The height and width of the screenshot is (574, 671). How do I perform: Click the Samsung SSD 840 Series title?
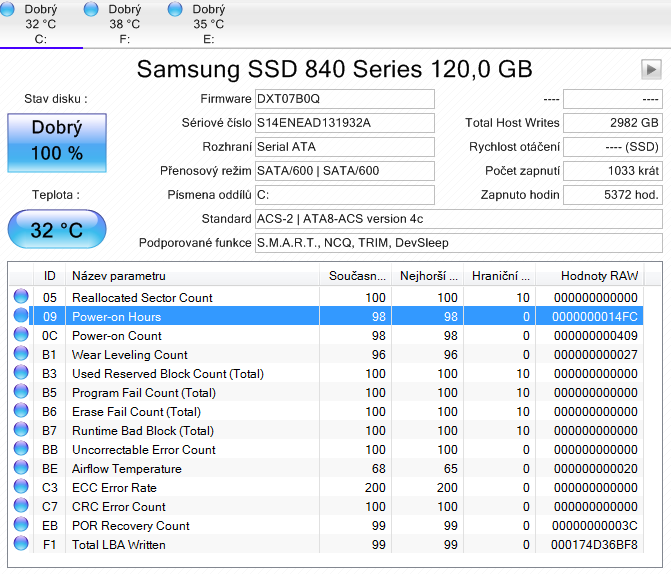click(x=335, y=69)
